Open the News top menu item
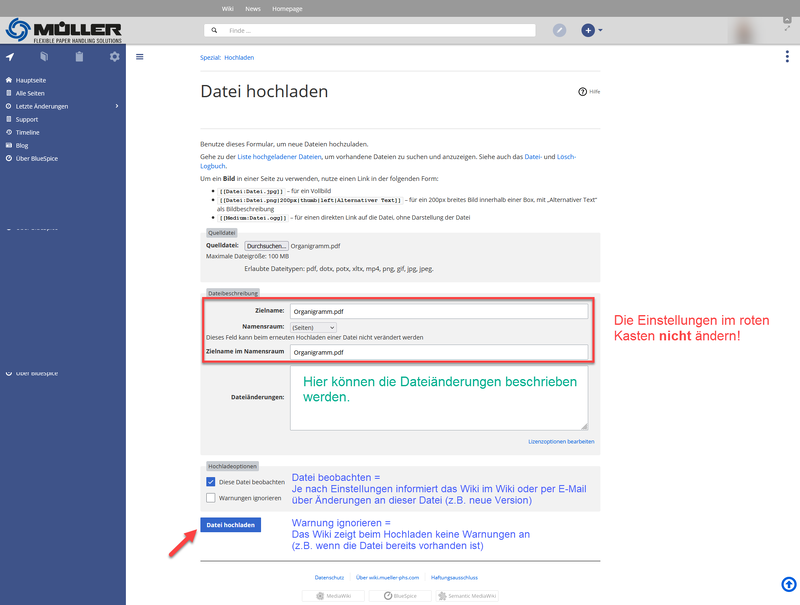This screenshot has width=800, height=605. 252,7
